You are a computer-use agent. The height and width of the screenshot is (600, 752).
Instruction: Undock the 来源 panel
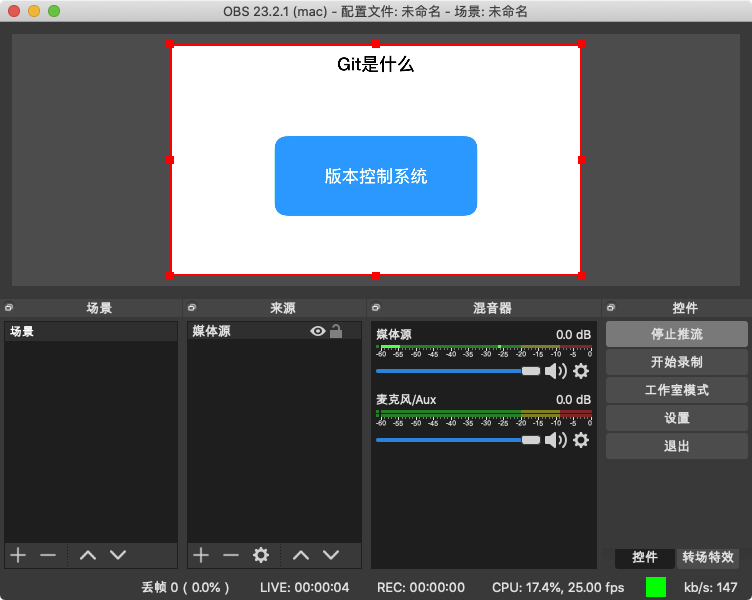pyautogui.click(x=192, y=307)
